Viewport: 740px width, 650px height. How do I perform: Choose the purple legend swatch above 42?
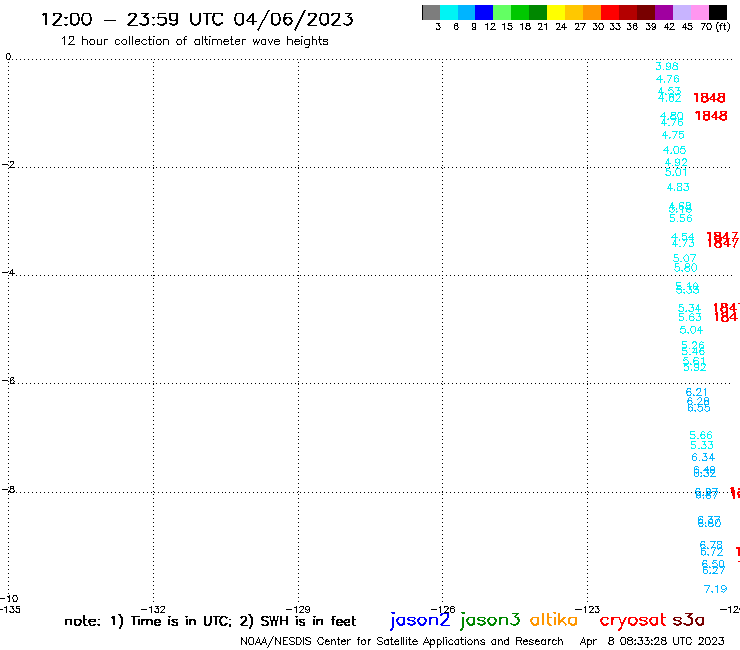click(x=664, y=12)
